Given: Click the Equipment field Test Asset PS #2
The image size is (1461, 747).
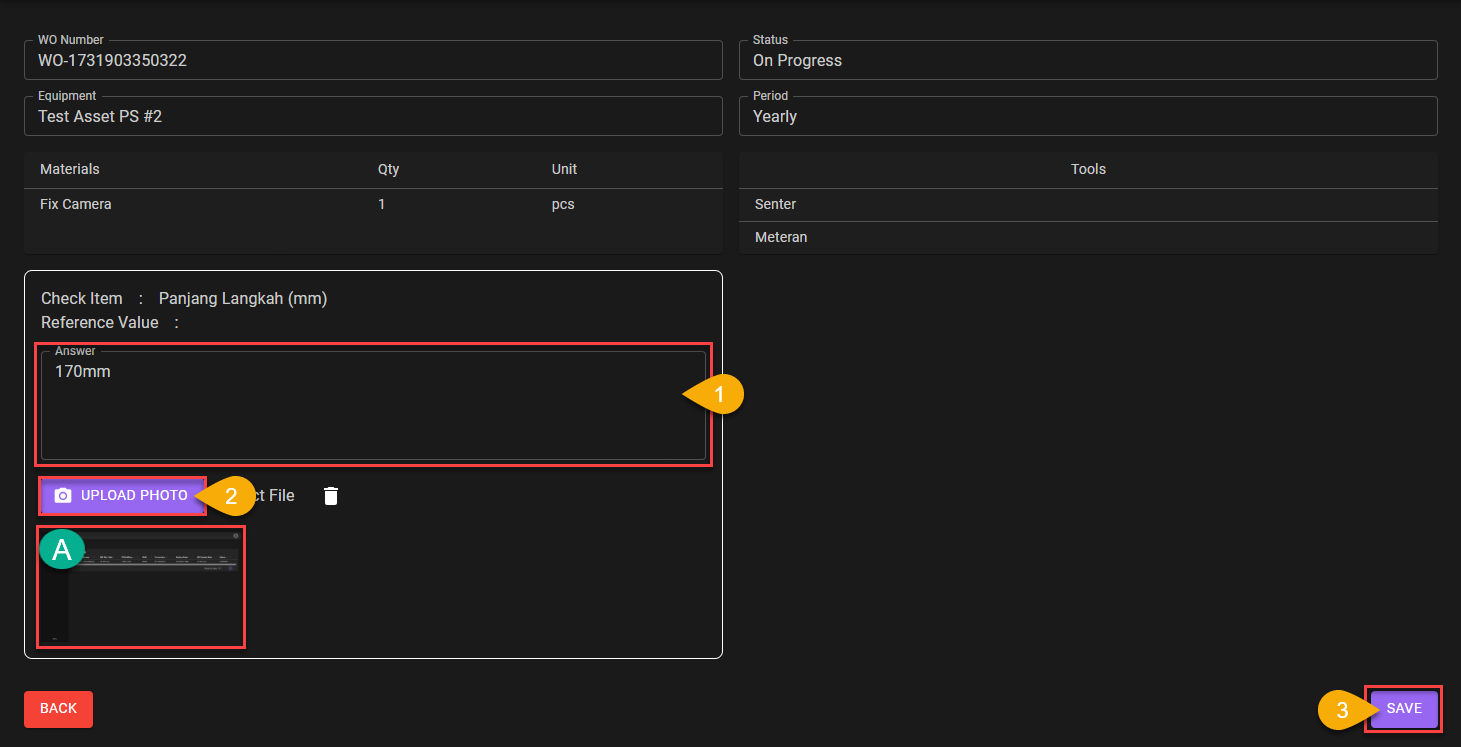Looking at the screenshot, I should tap(372, 116).
